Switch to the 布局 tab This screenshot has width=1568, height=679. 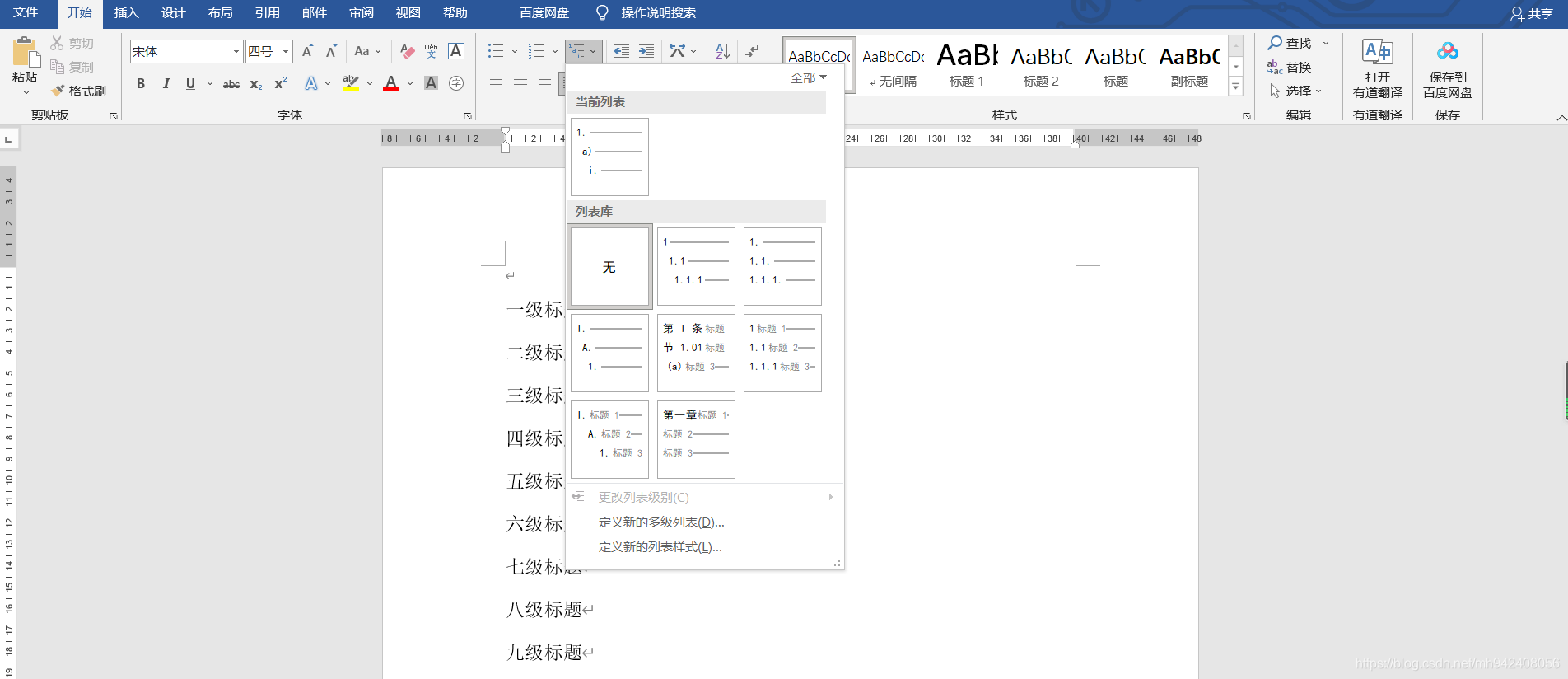click(220, 13)
